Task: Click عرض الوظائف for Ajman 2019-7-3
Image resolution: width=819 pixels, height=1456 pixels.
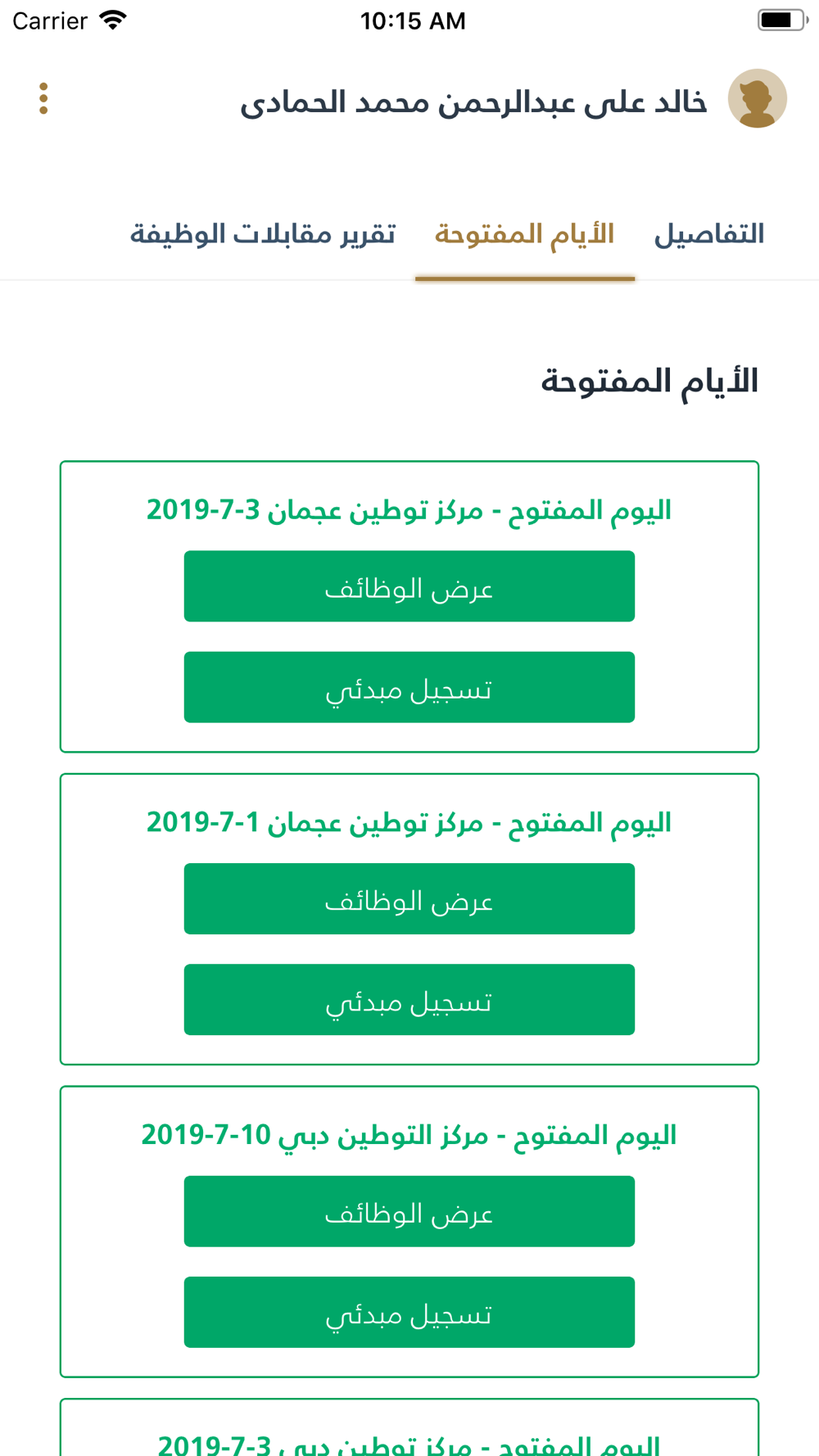Action: [409, 586]
